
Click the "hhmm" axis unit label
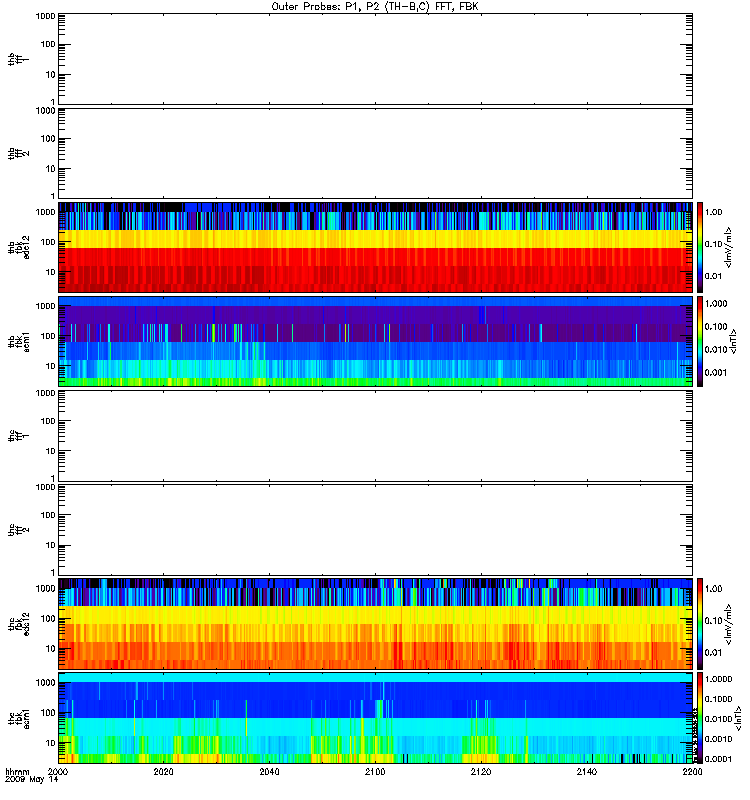(17, 772)
